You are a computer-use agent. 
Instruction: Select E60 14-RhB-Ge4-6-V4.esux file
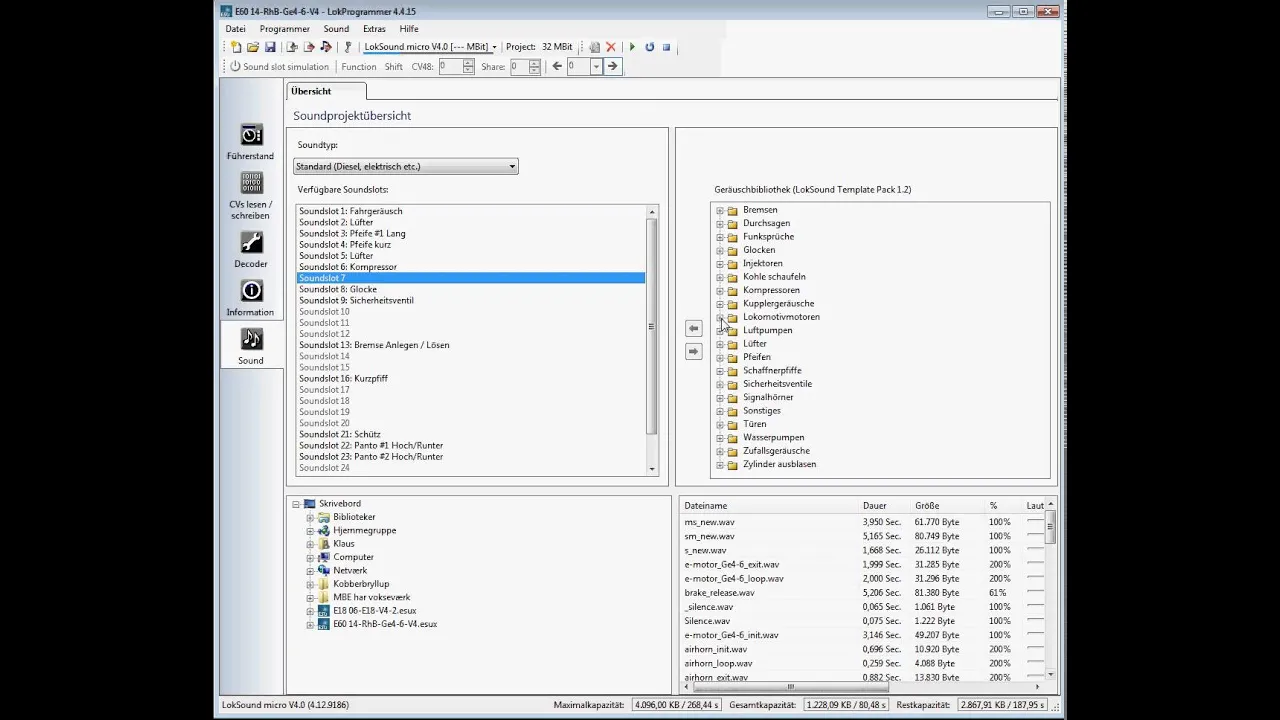point(385,624)
